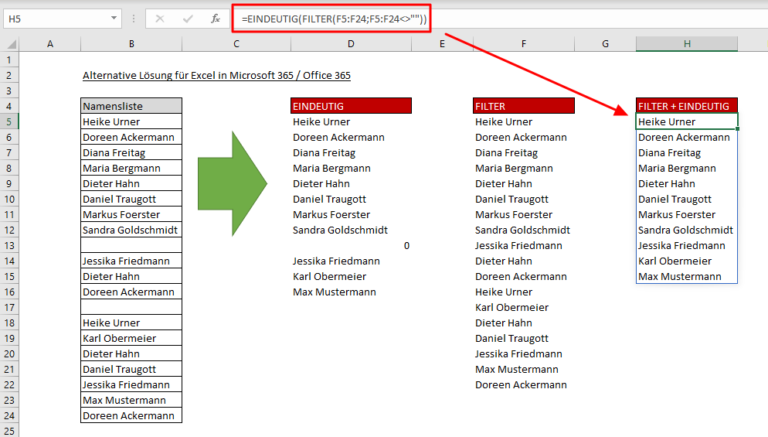Select row header 5
Viewport: 768px width, 437px height.
tap(11, 121)
